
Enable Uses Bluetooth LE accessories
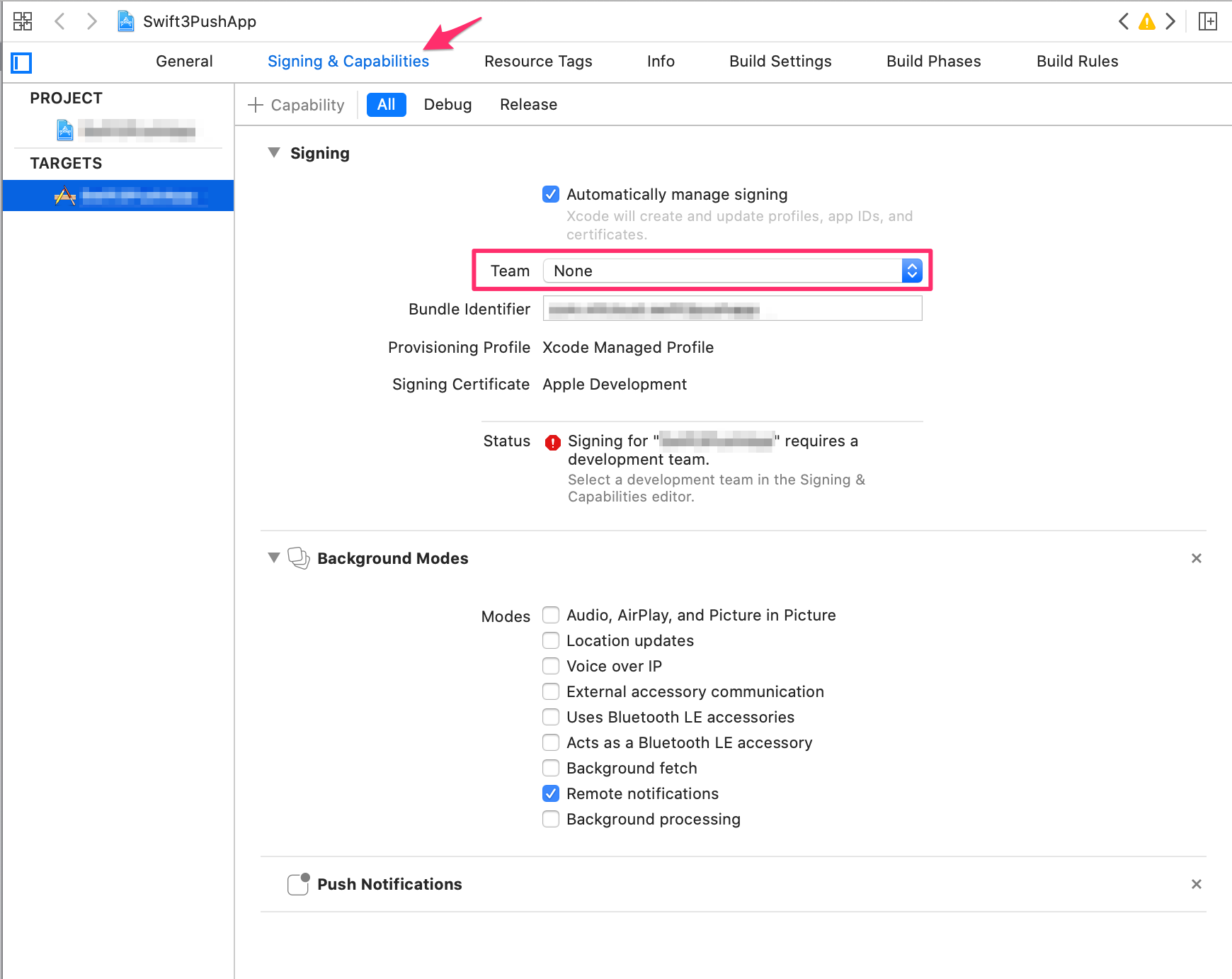click(551, 717)
